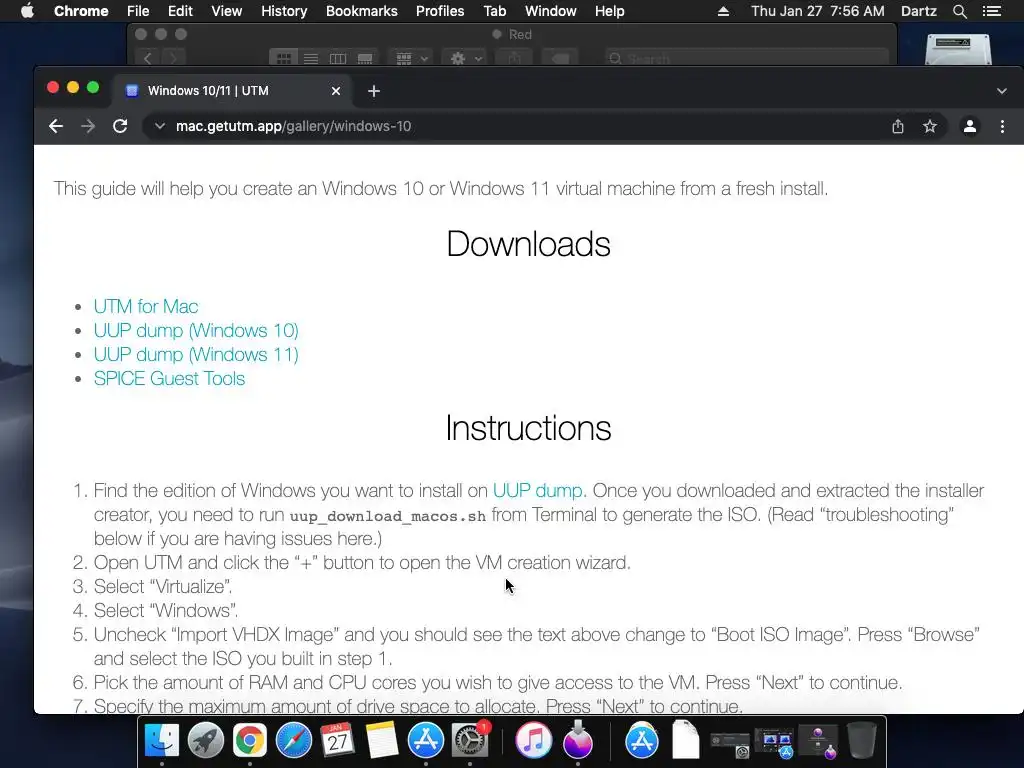Viewport: 1024px width, 768px height.
Task: Open Spotlight search in menu bar
Action: [x=959, y=11]
